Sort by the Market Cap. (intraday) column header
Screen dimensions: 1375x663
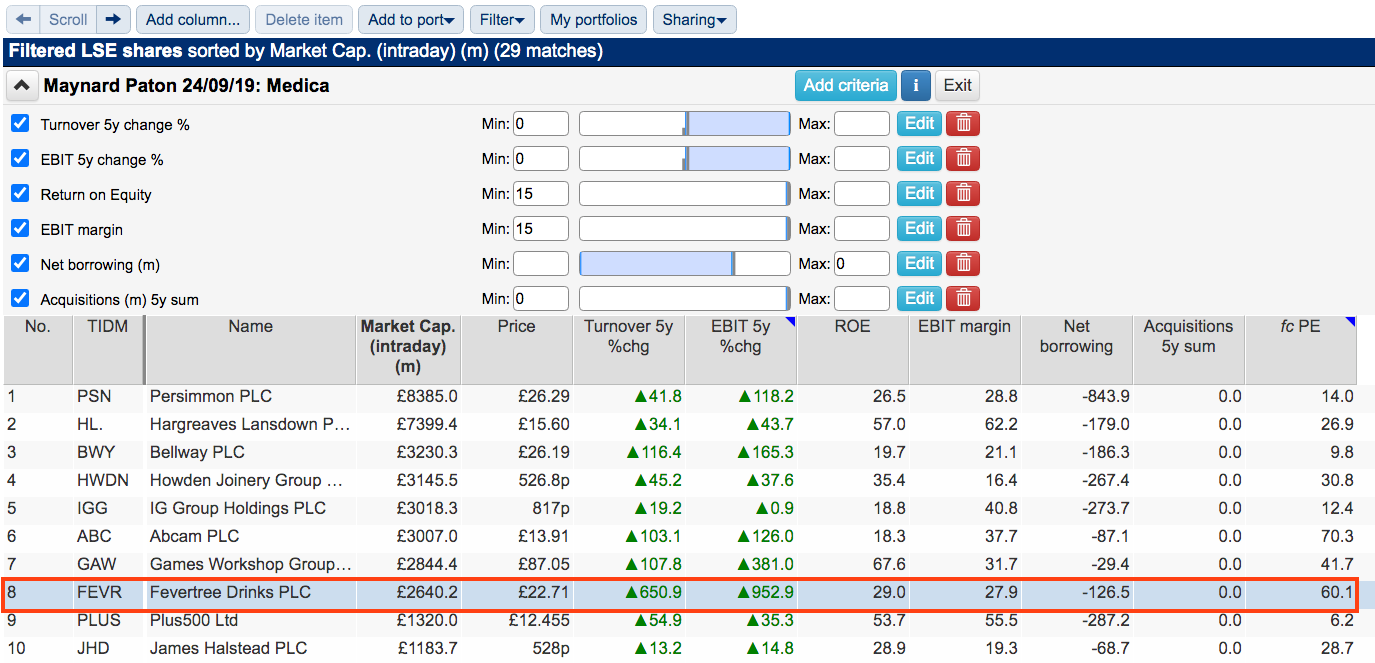[407, 349]
